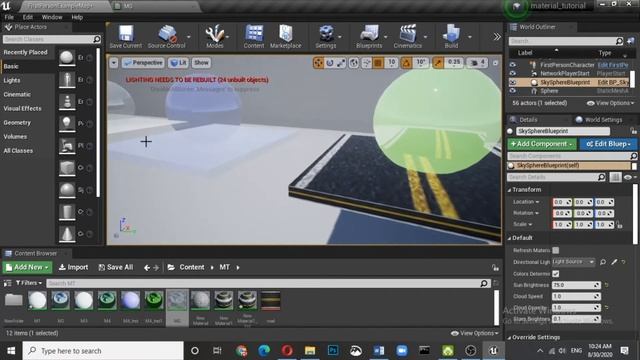Click the Edit Blueprint button
640x360 pixels.
click(x=608, y=144)
